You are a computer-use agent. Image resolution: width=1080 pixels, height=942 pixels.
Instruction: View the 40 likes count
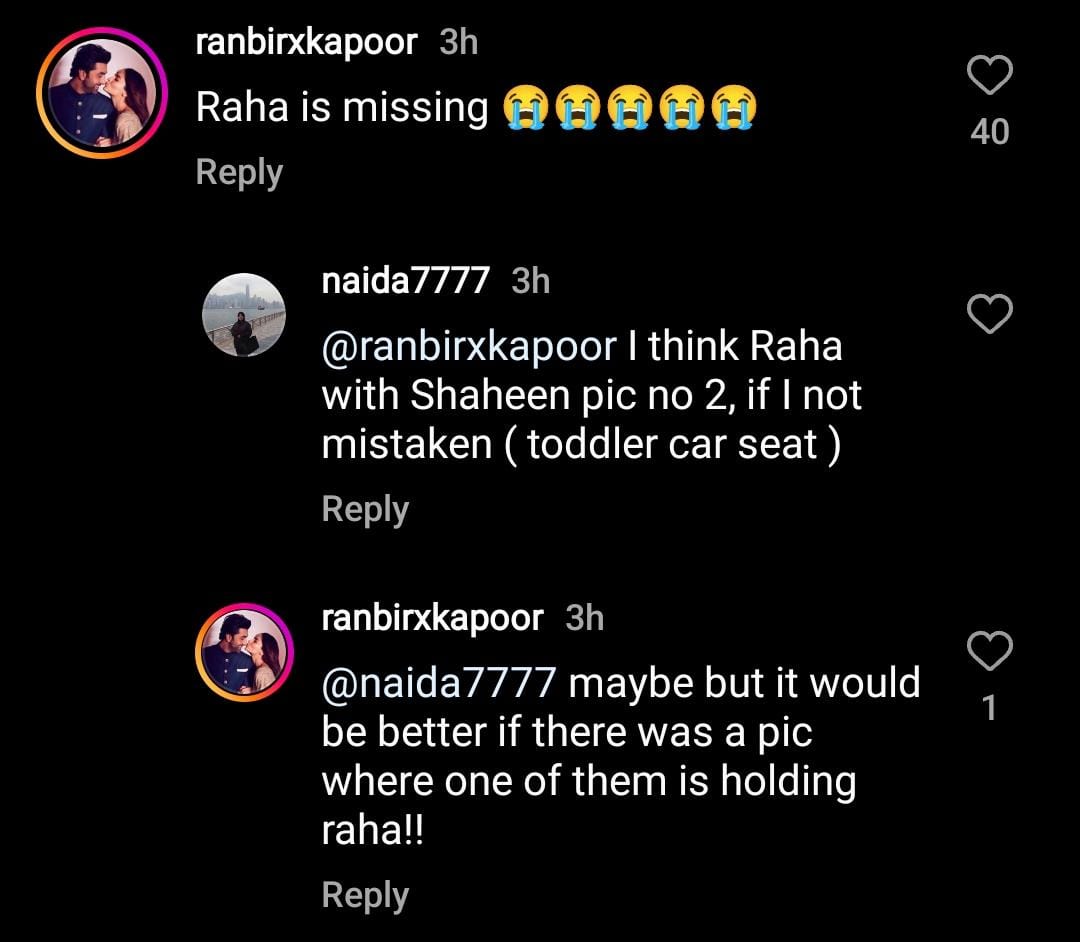pos(990,132)
